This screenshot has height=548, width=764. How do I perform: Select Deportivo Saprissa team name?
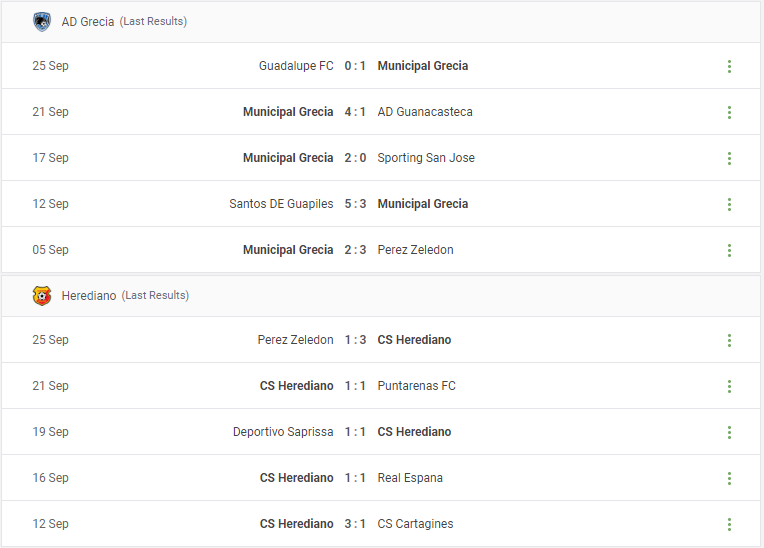pyautogui.click(x=283, y=432)
